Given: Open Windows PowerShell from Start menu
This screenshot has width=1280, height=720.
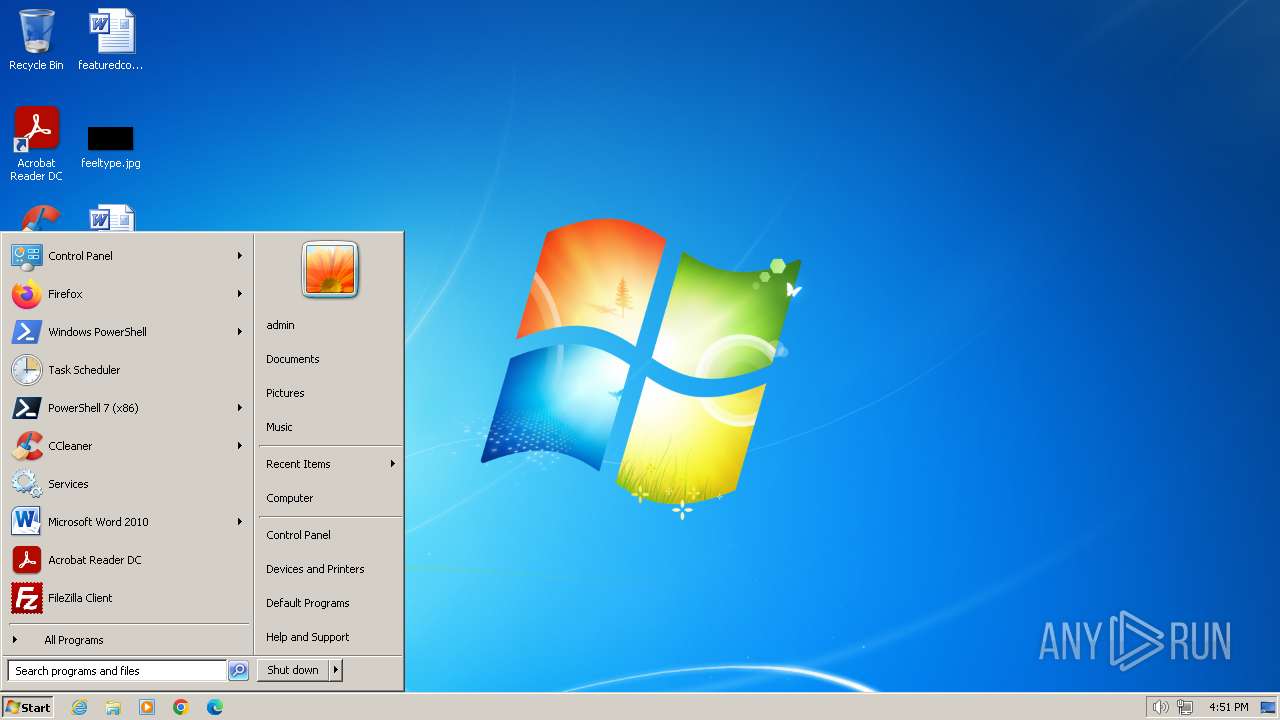Looking at the screenshot, I should point(127,332).
